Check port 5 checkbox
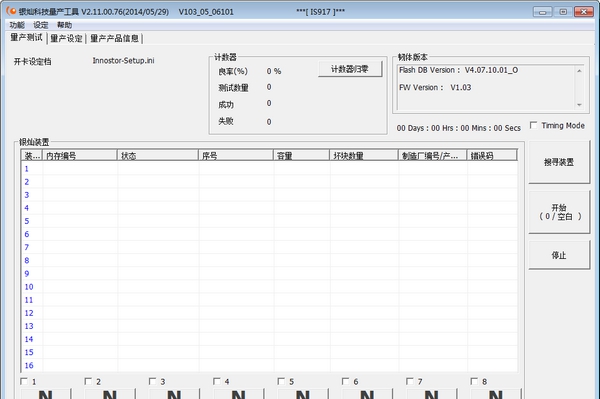 pyautogui.click(x=281, y=381)
